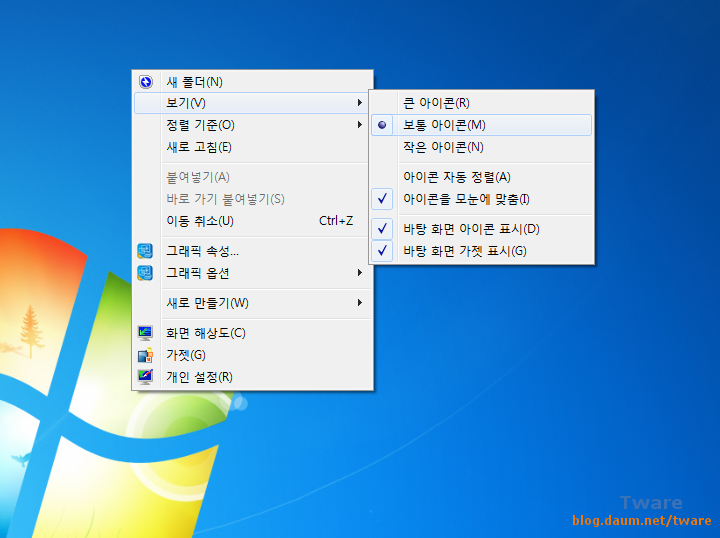Click the greyed 바로 가기 붙여넣기(S) entry
Image resolution: width=720 pixels, height=538 pixels.
point(253,199)
